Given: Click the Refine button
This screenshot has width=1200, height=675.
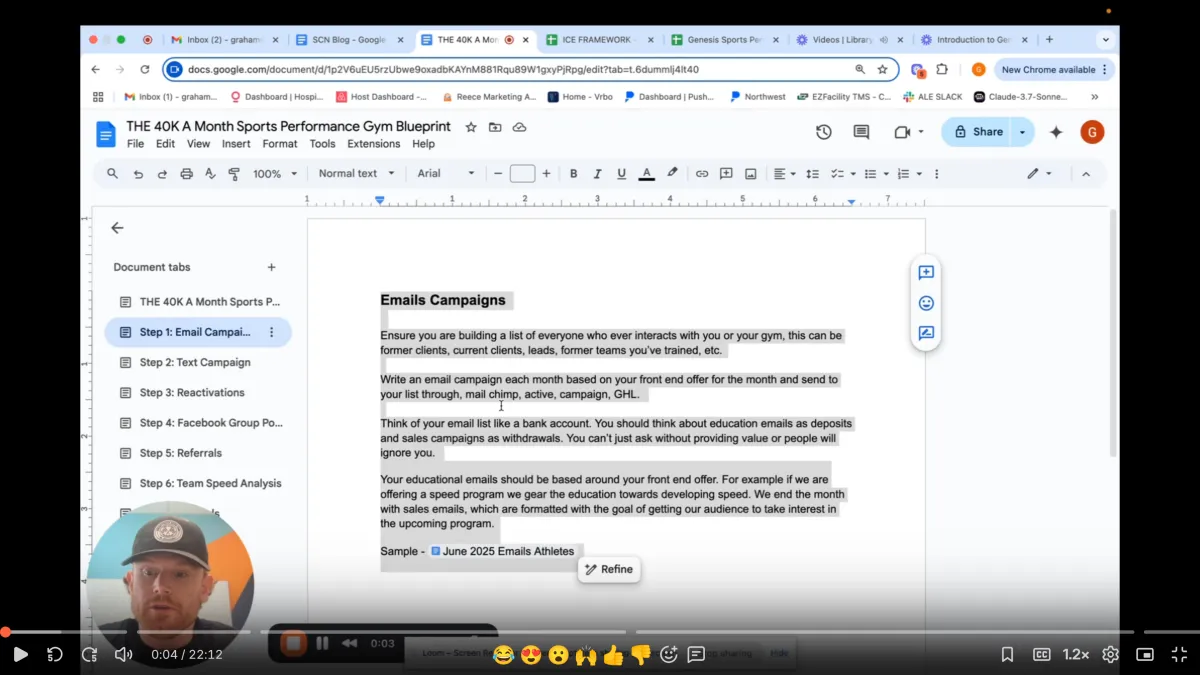Looking at the screenshot, I should pos(609,570).
